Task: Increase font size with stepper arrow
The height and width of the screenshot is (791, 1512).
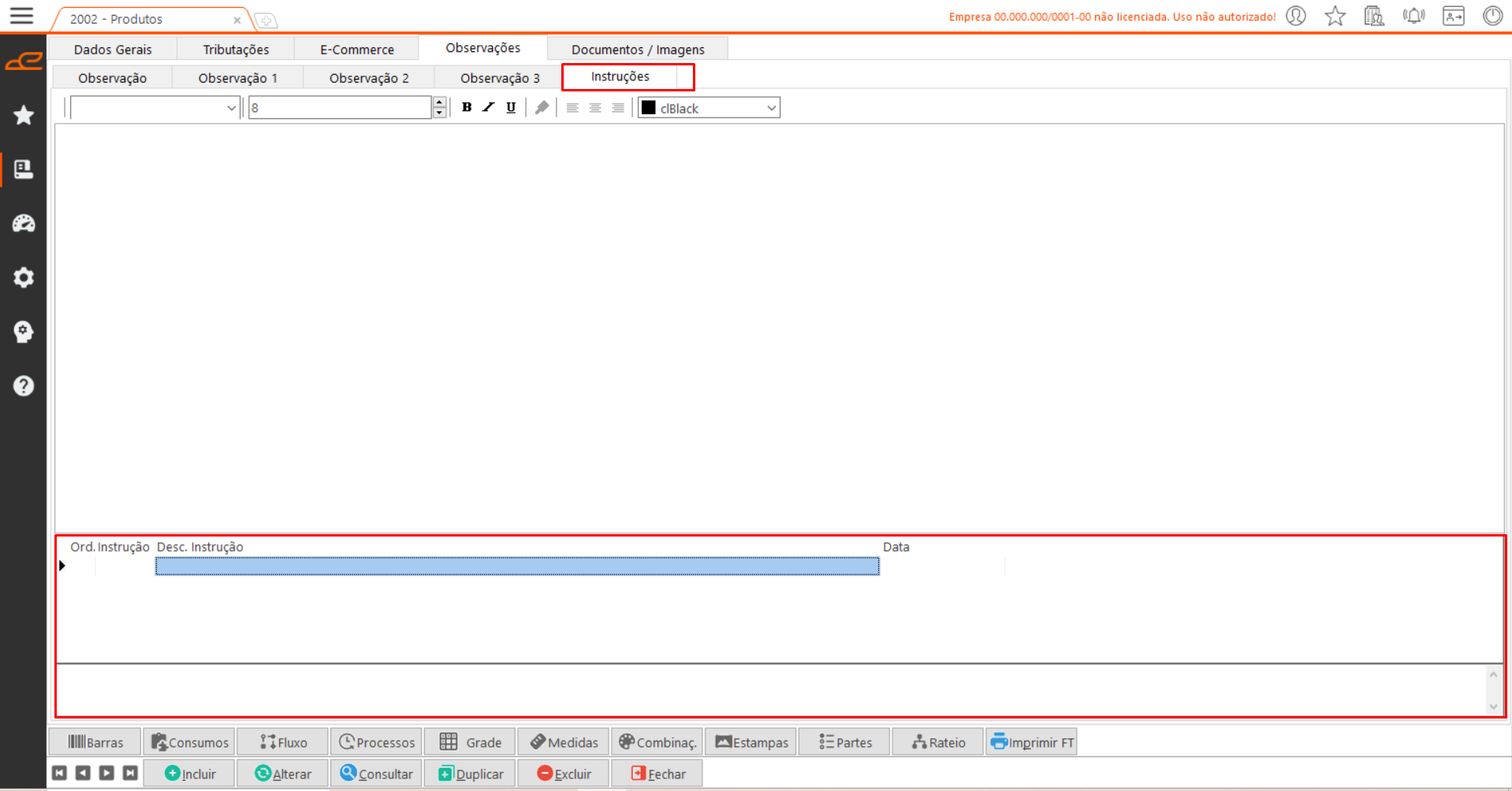Action: [x=440, y=102]
